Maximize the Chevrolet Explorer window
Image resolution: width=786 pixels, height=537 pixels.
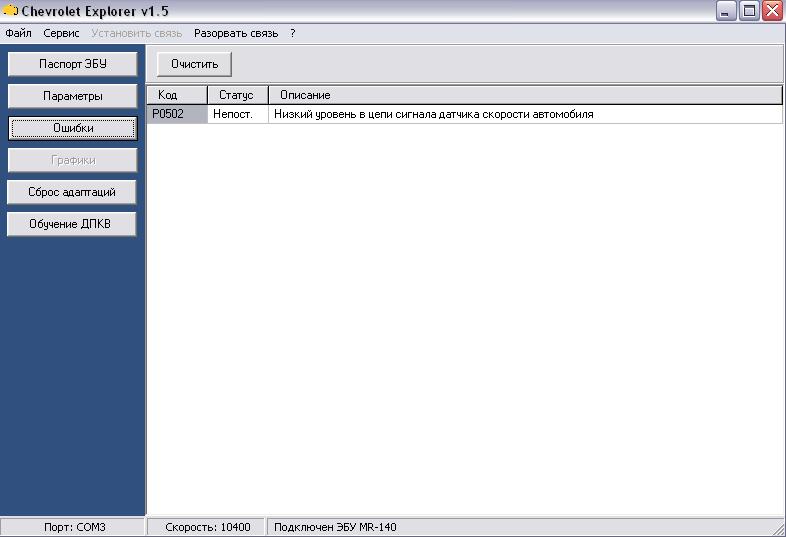tap(749, 11)
